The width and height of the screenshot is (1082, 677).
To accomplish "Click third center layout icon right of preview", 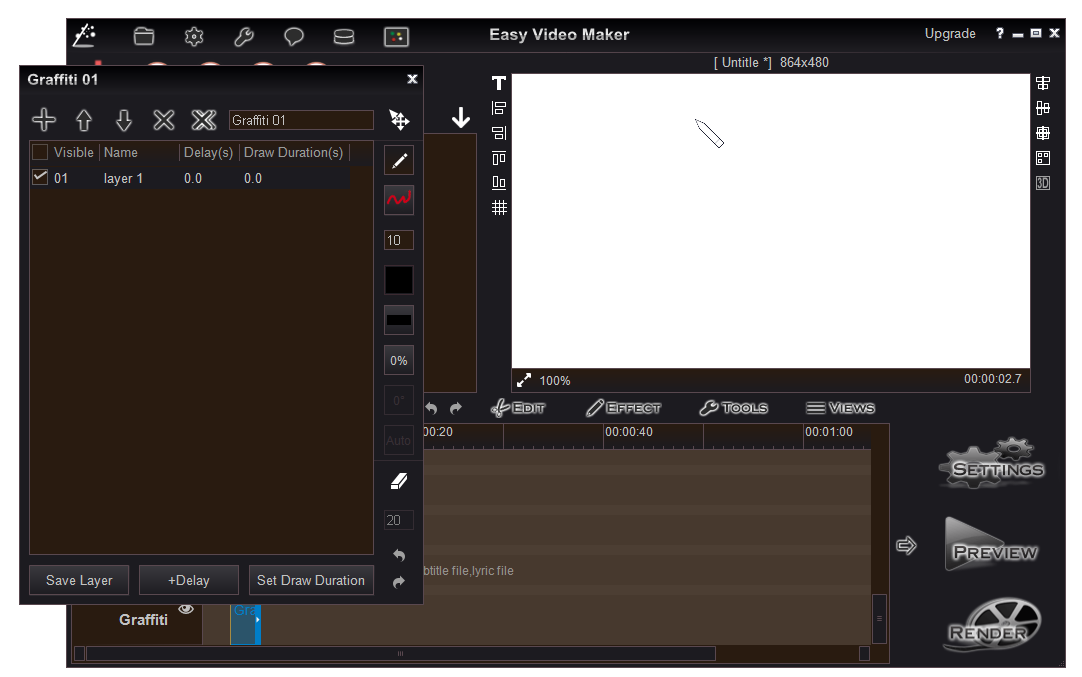I will [1043, 133].
